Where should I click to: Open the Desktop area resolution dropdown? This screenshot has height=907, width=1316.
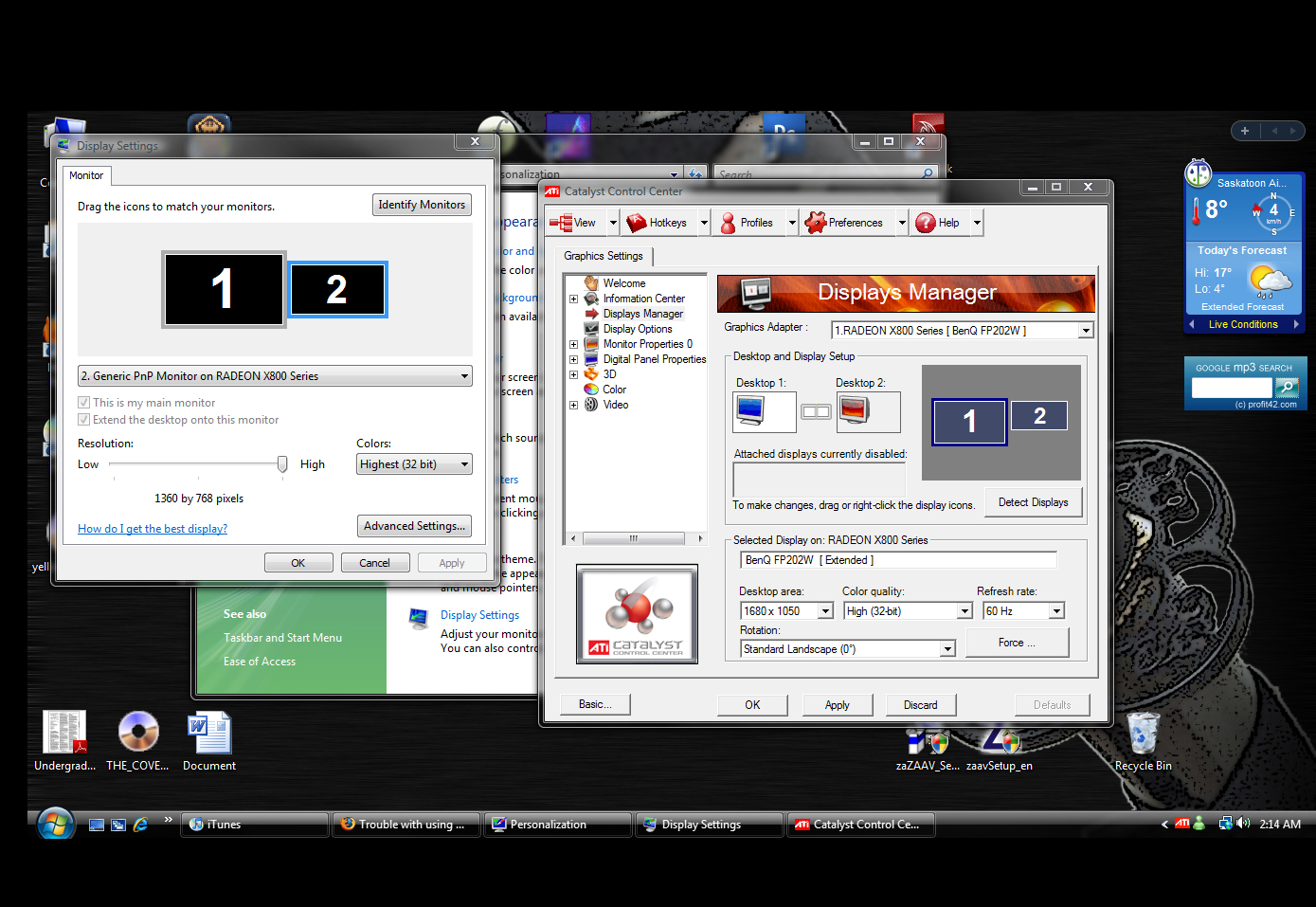(x=825, y=611)
